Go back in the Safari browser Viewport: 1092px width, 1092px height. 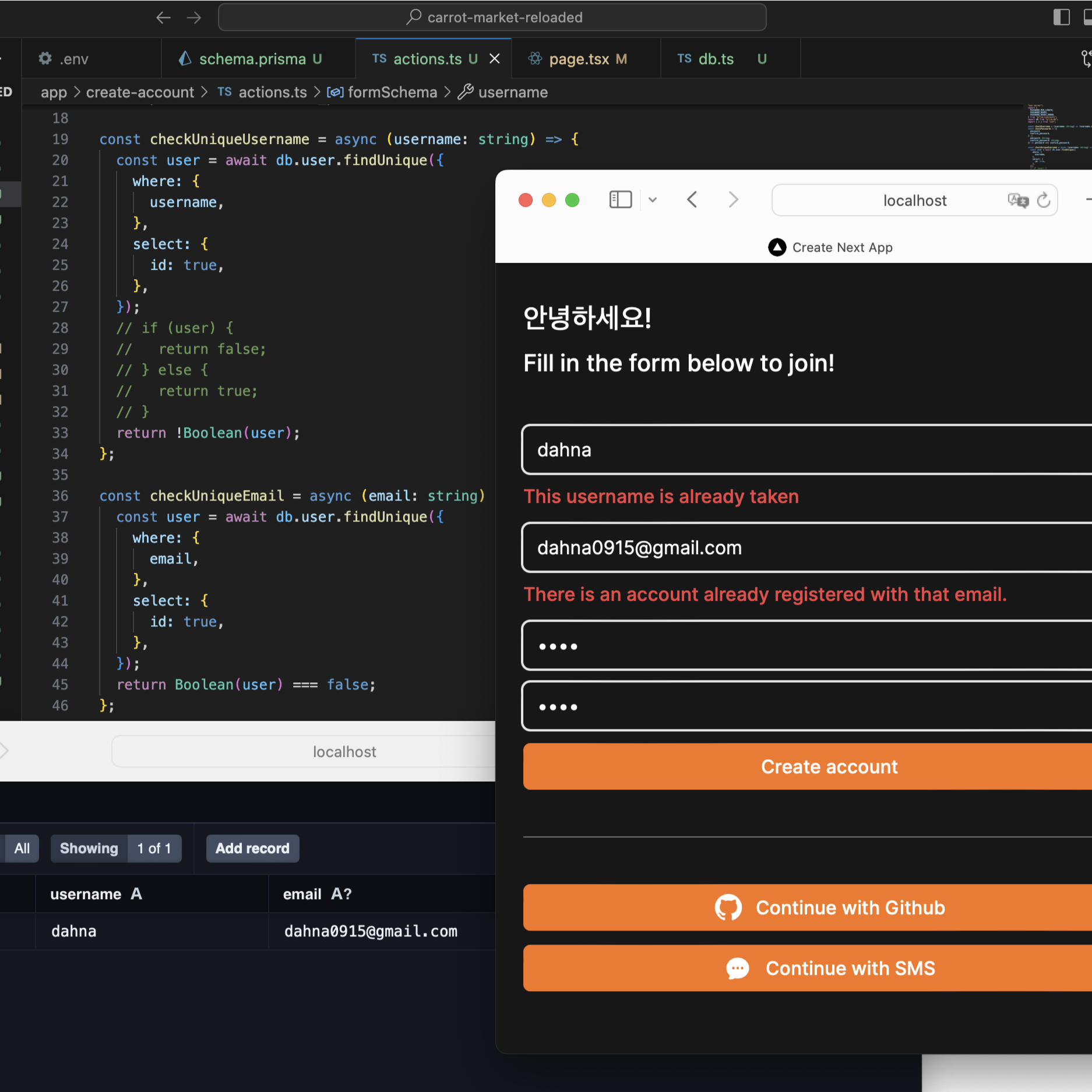[692, 200]
